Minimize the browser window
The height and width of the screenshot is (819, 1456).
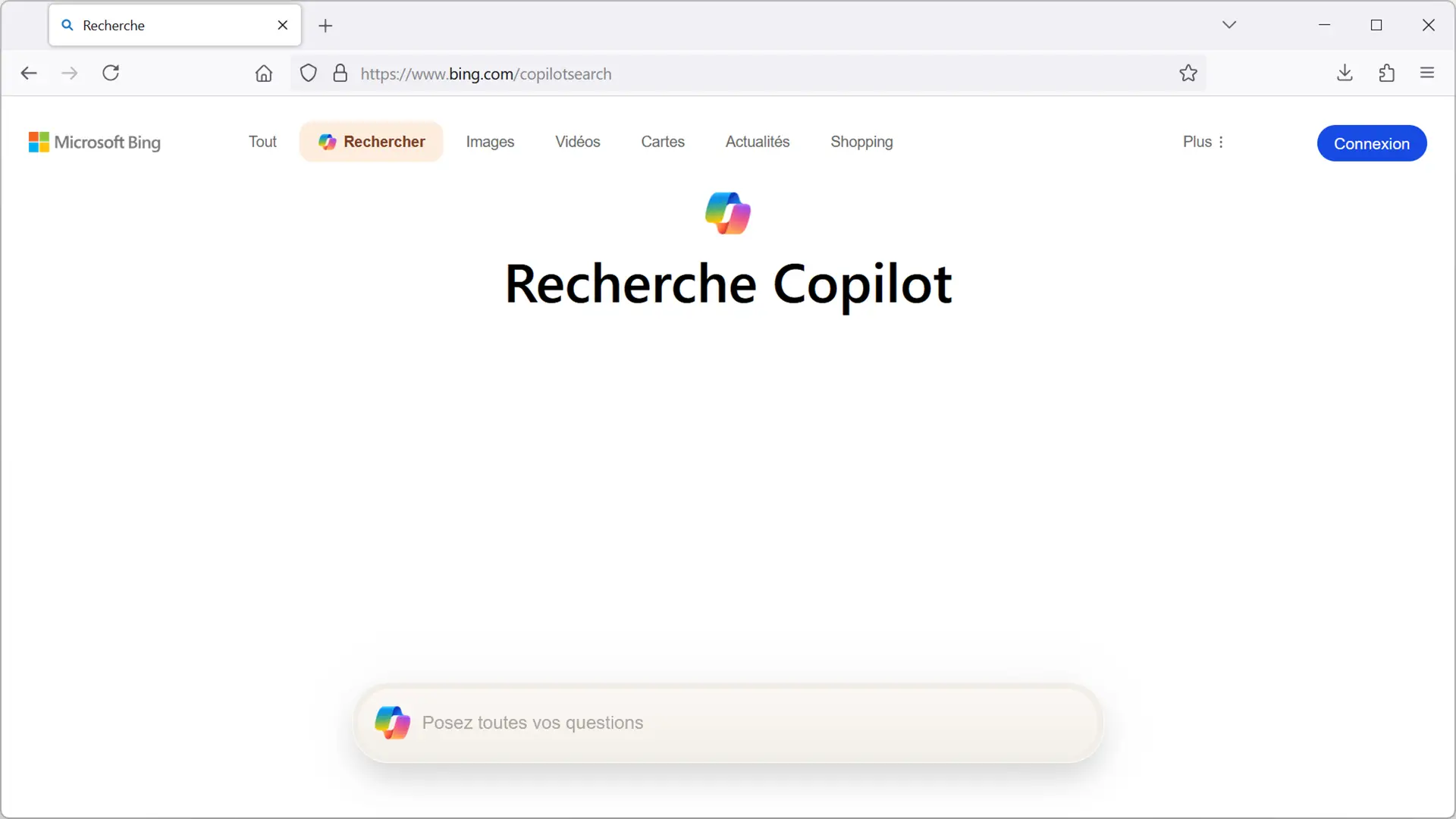(1324, 25)
